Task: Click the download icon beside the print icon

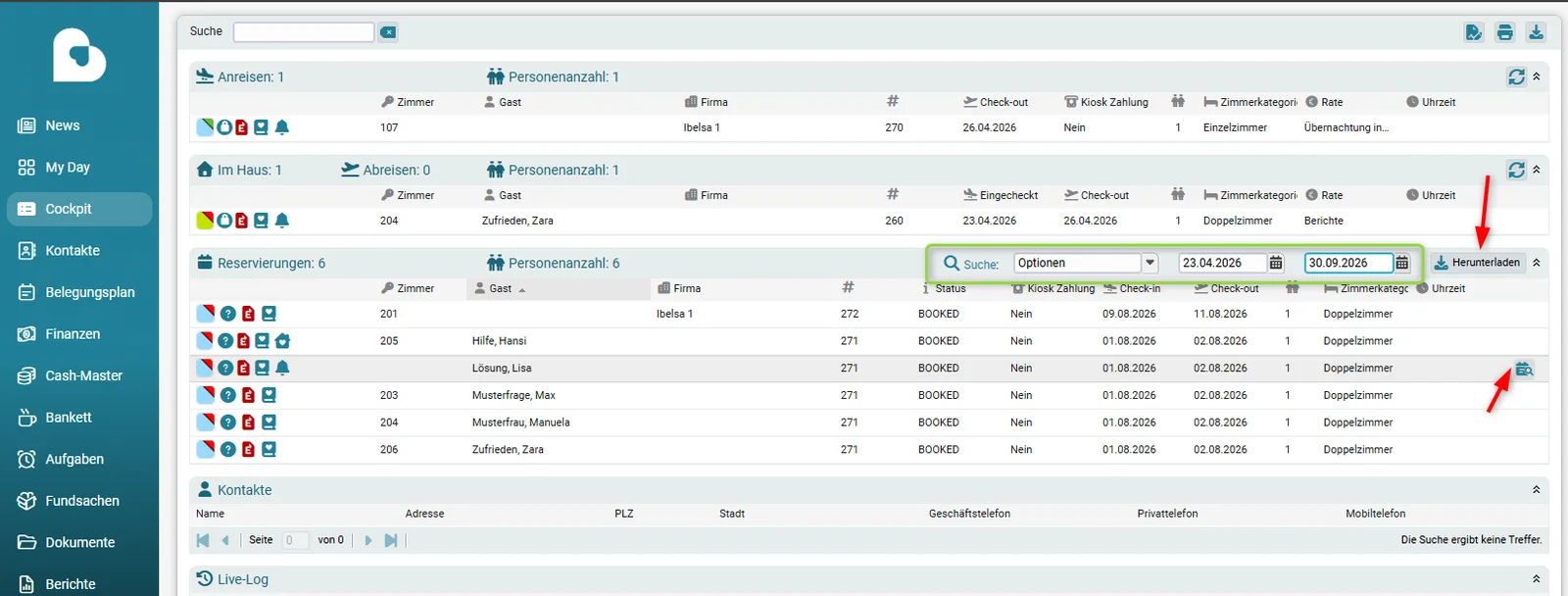Action: pyautogui.click(x=1536, y=32)
